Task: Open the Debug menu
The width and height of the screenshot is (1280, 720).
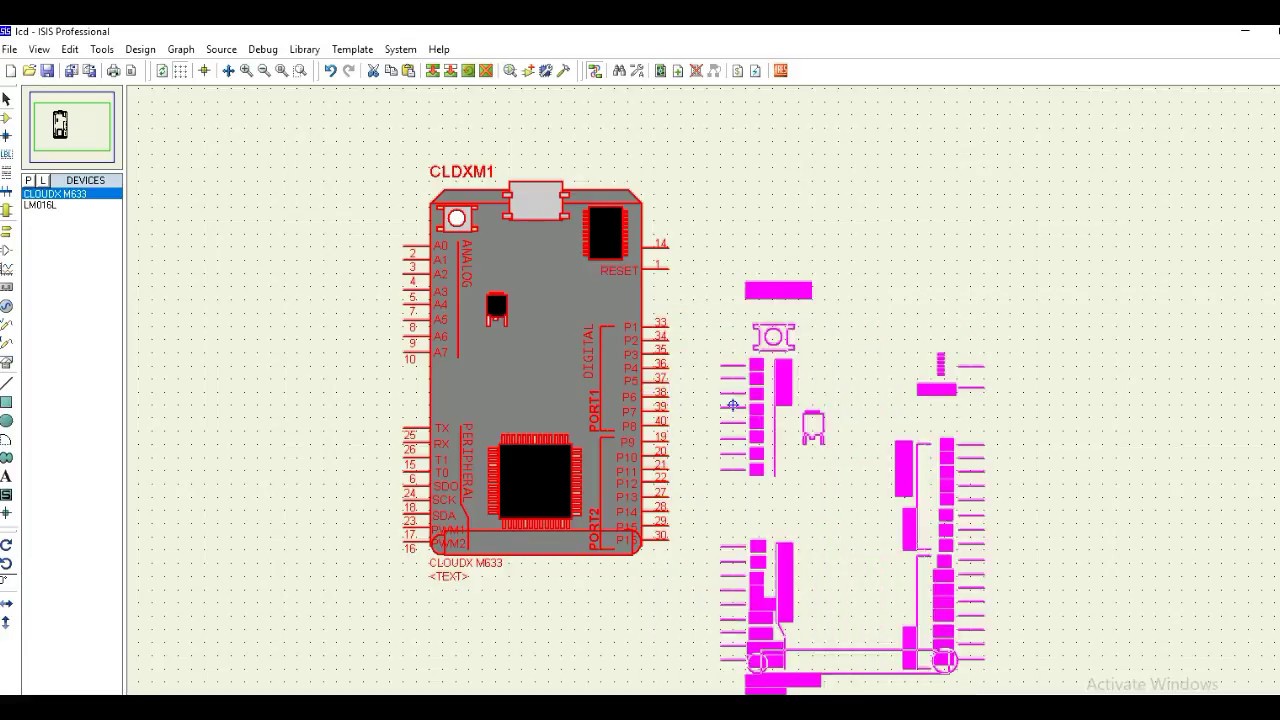Action: (263, 49)
